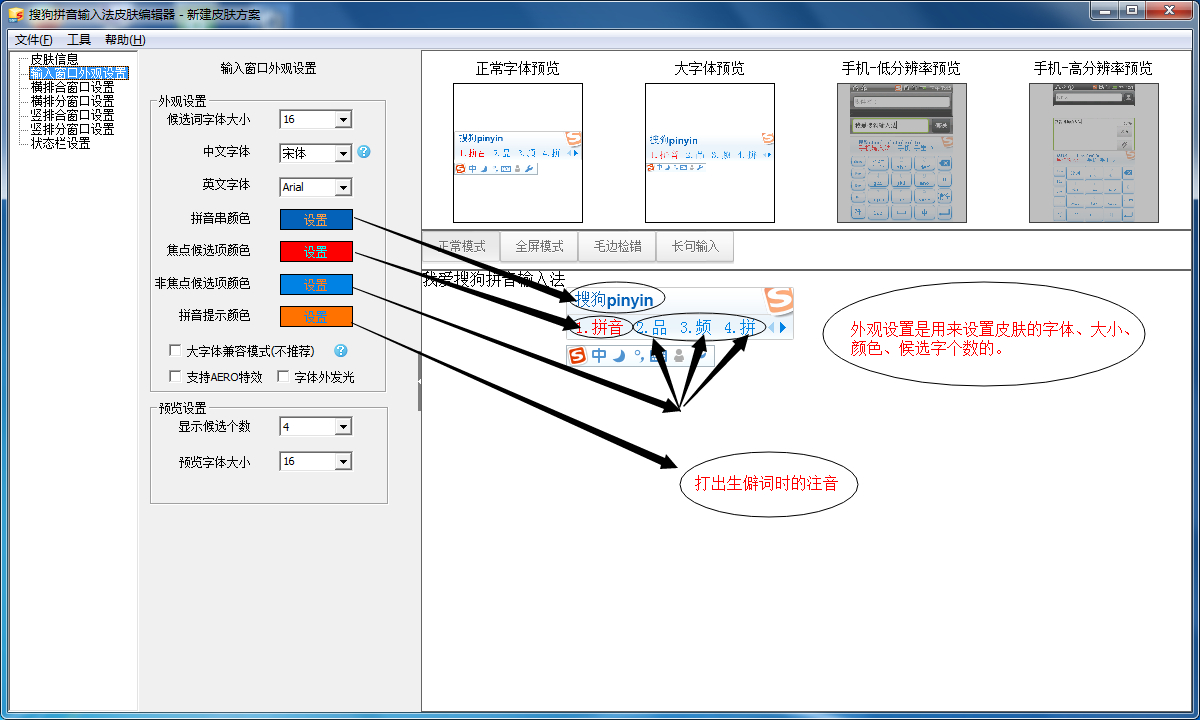Screen dimensions: 1200x720
Task: Click punctuation icon on status bar
Action: click(638, 357)
